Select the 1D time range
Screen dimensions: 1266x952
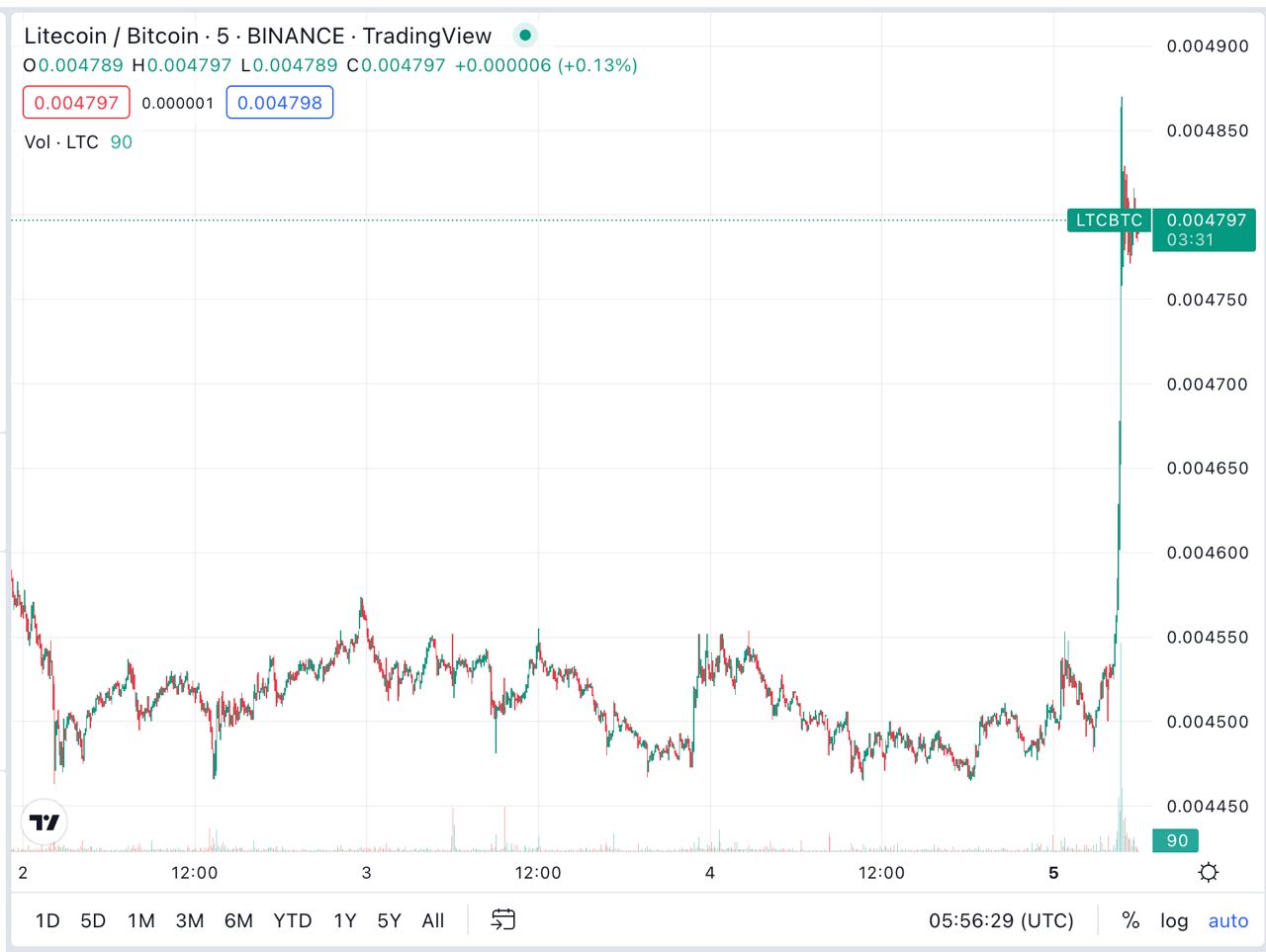tap(47, 920)
